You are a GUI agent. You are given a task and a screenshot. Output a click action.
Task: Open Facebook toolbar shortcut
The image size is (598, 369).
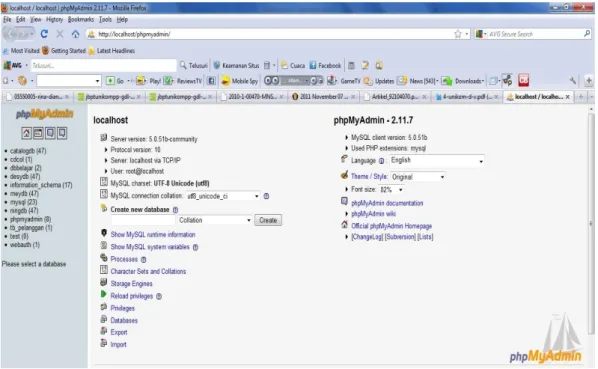[x=325, y=66]
